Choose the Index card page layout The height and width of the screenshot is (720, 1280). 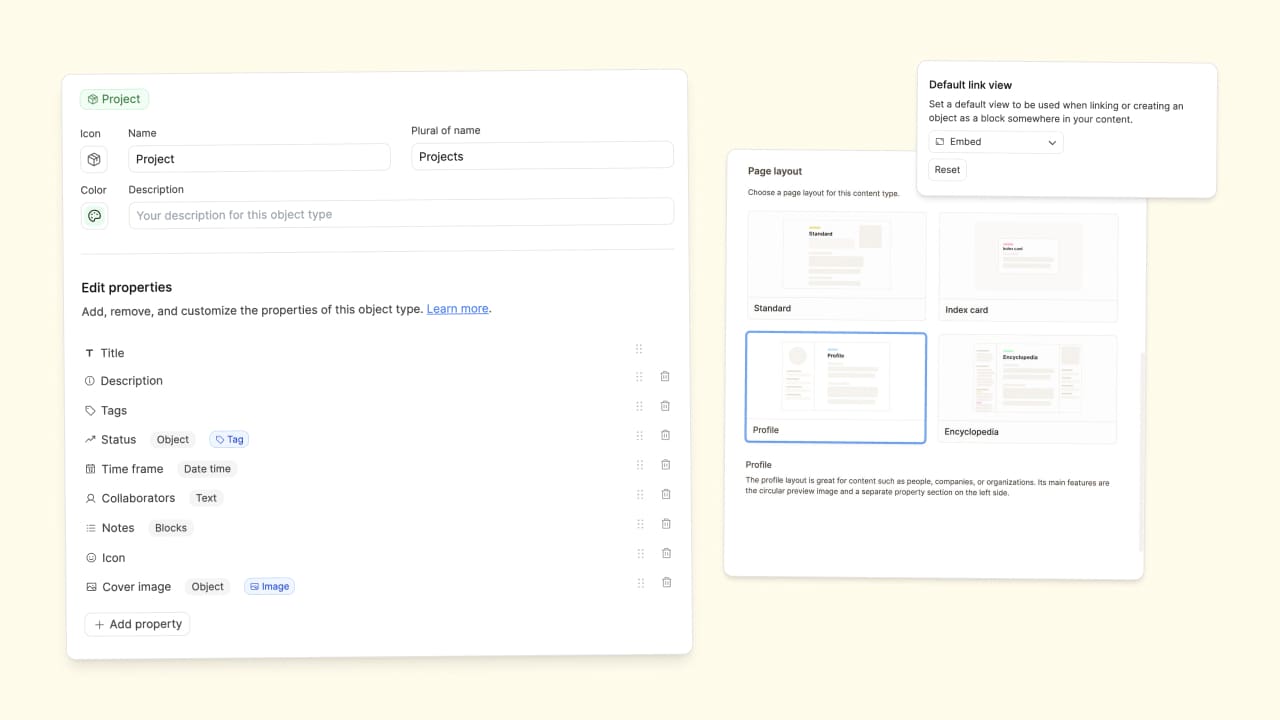point(1028,267)
